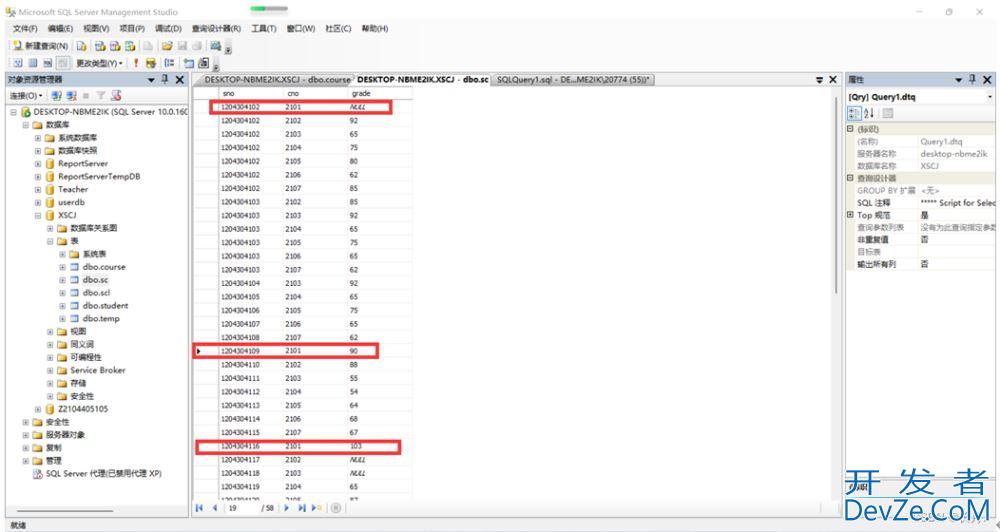The image size is (1000, 532).
Task: Show the Criteria pane icon
Action: pos(33,63)
